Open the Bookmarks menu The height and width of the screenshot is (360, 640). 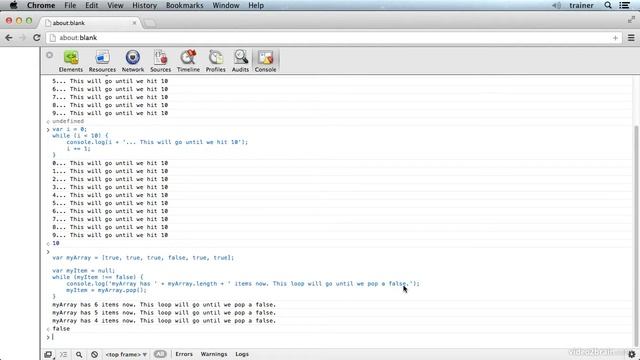[184, 5]
